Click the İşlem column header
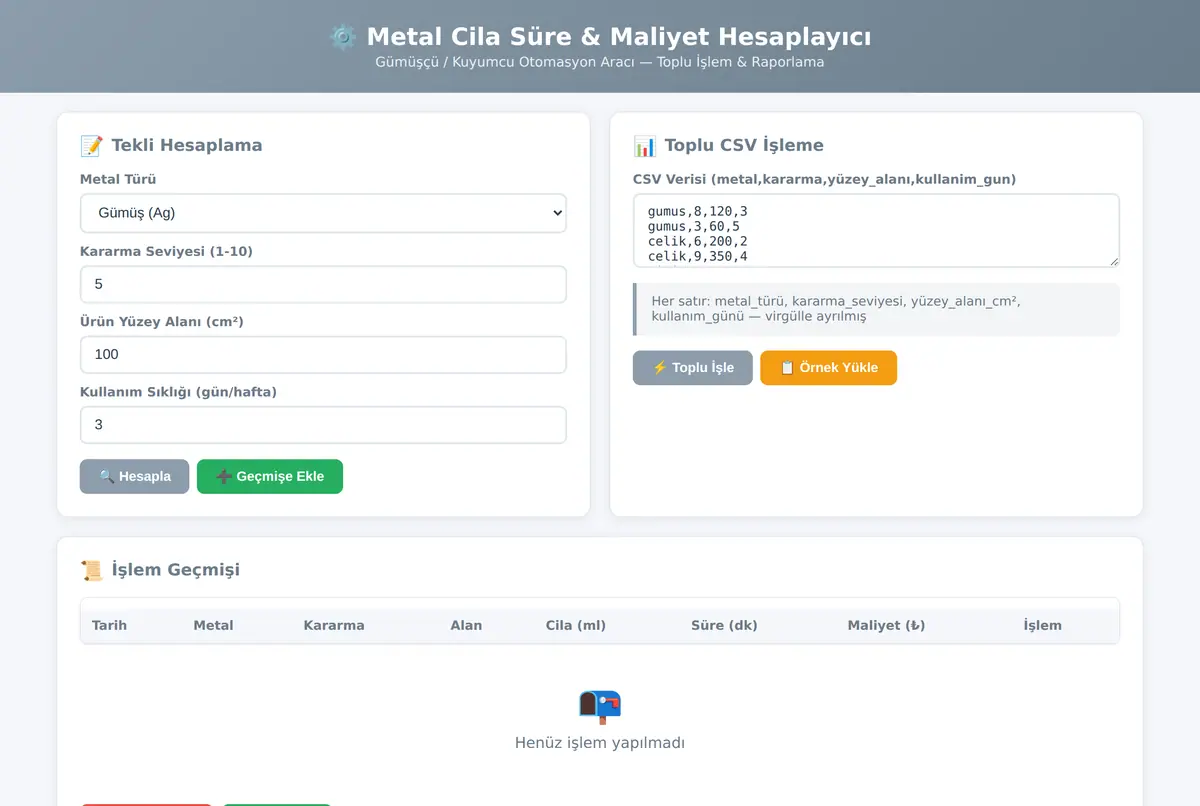 point(1042,626)
